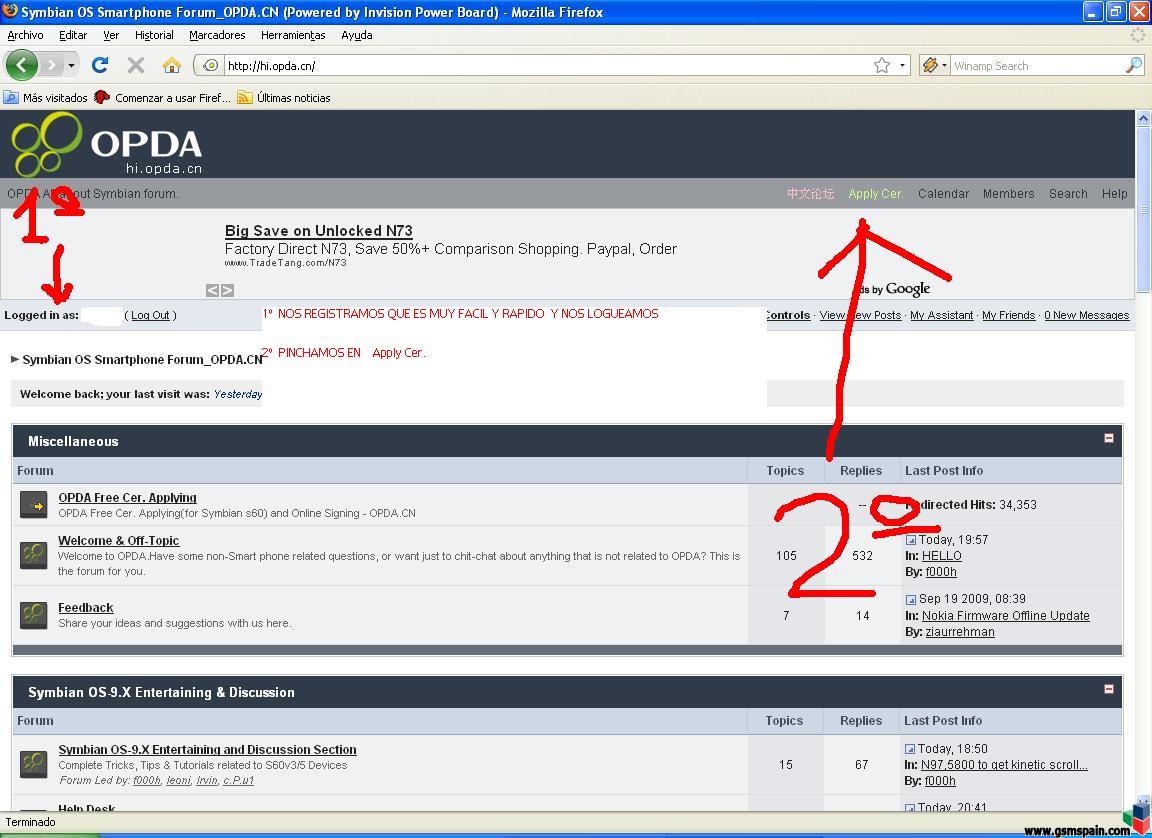Click the Log Out link
The image size is (1152, 838).
tap(151, 315)
